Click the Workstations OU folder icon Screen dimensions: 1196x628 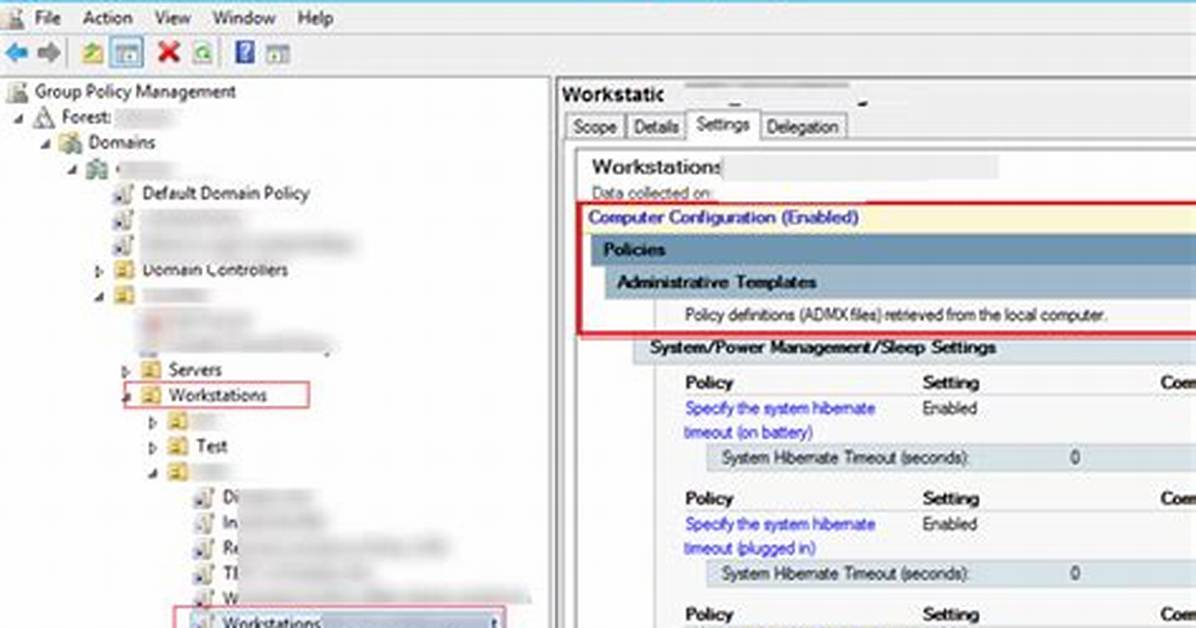(x=151, y=395)
